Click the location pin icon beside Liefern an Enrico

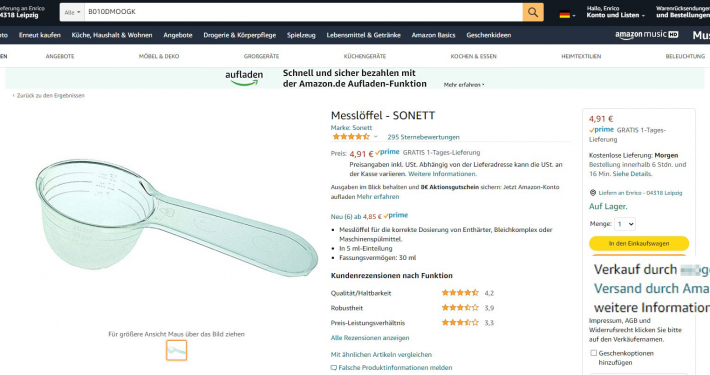[593, 192]
